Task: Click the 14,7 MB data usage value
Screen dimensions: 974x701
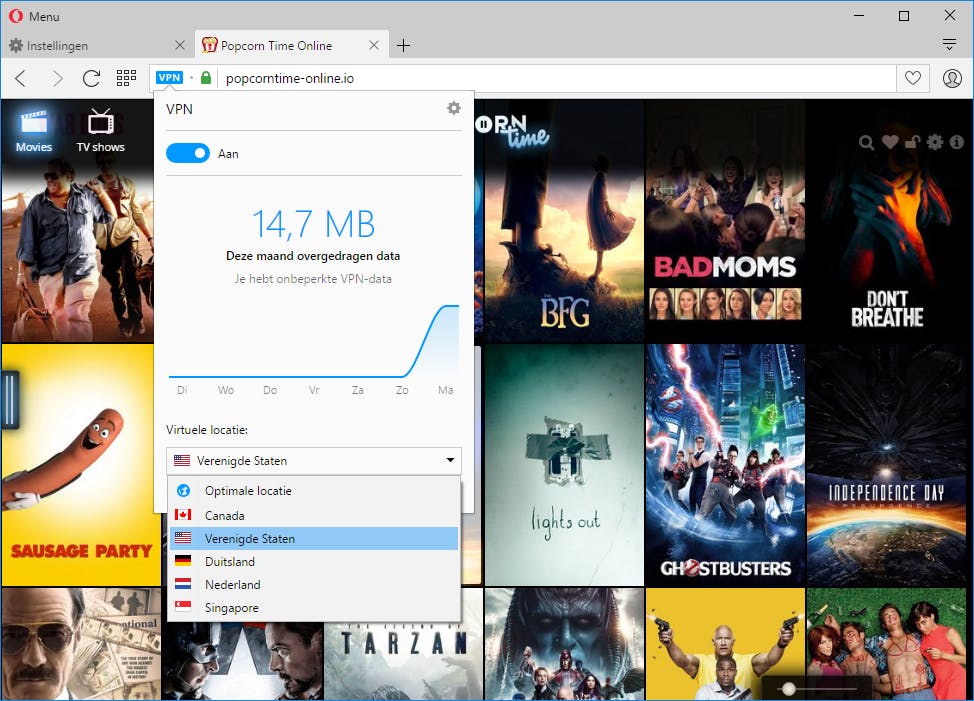Action: click(313, 224)
